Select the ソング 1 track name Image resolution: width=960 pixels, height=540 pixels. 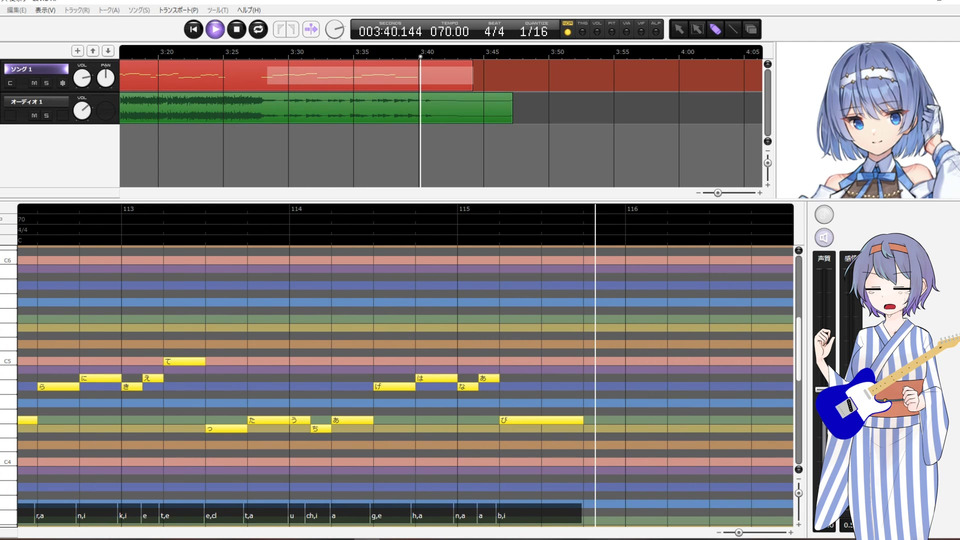click(36, 69)
